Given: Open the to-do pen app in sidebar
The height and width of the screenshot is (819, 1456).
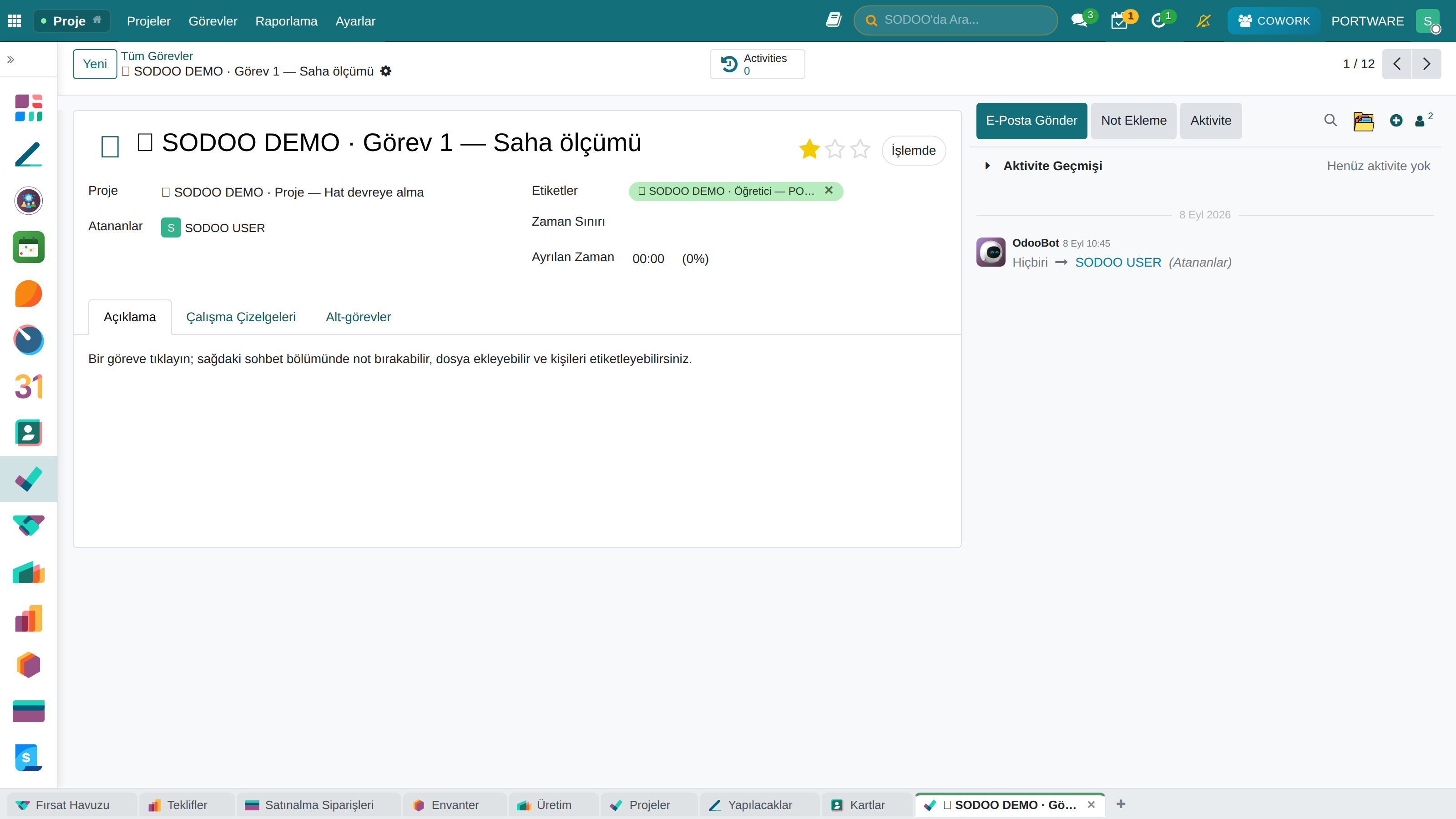Looking at the screenshot, I should click(x=29, y=154).
